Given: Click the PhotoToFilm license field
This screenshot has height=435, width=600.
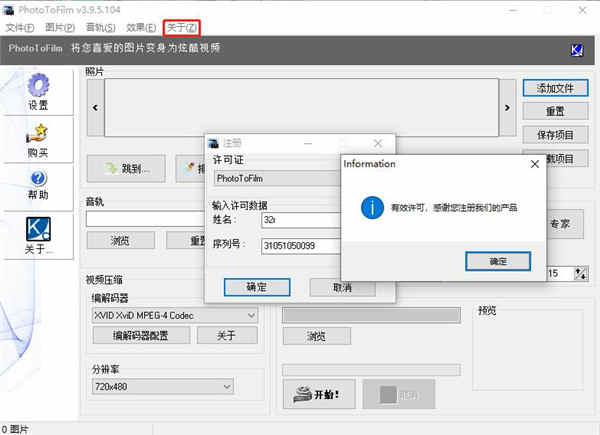Looking at the screenshot, I should (x=277, y=178).
